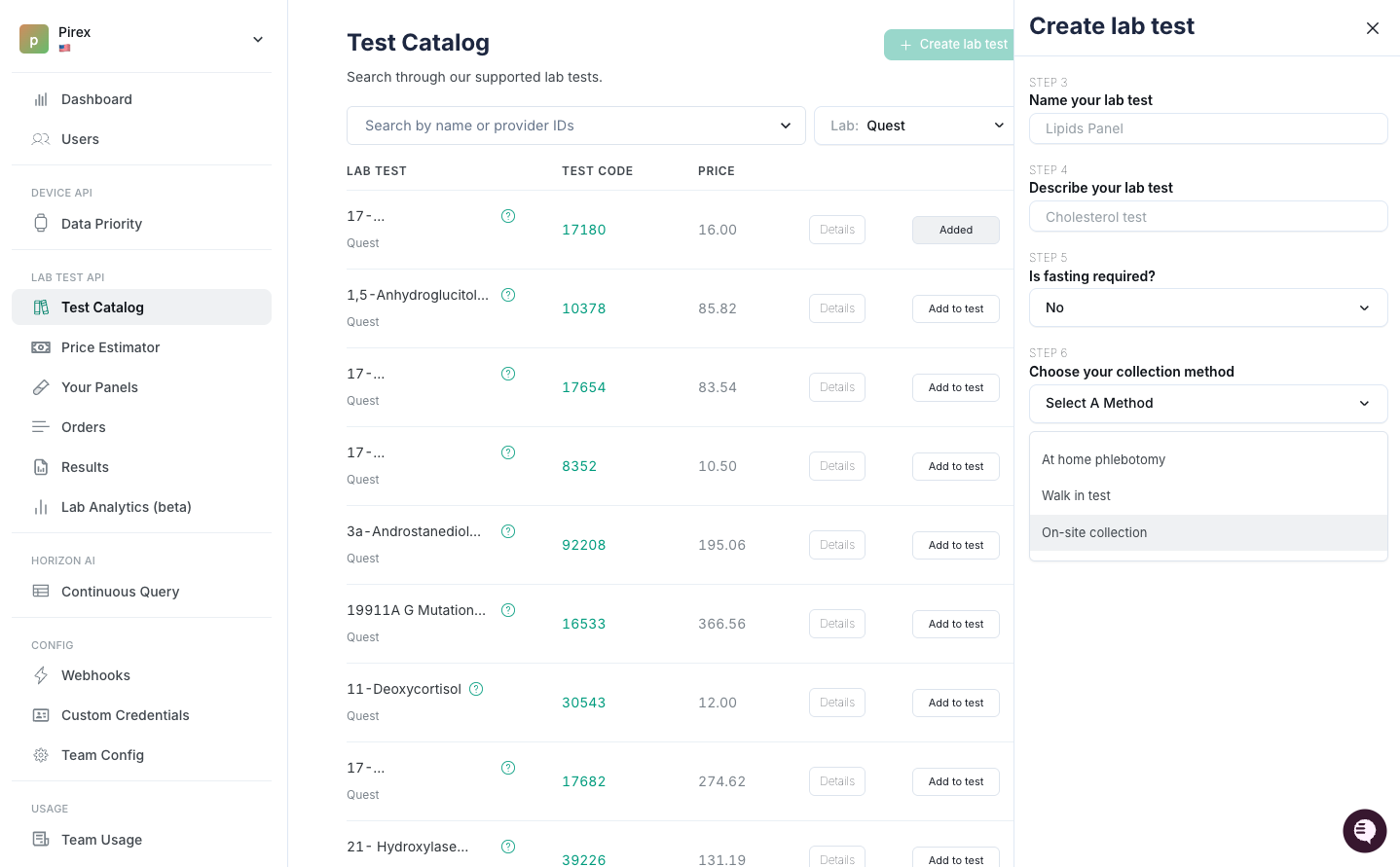Click the Team Config gear icon
Image resolution: width=1400 pixels, height=867 pixels.
pos(41,755)
